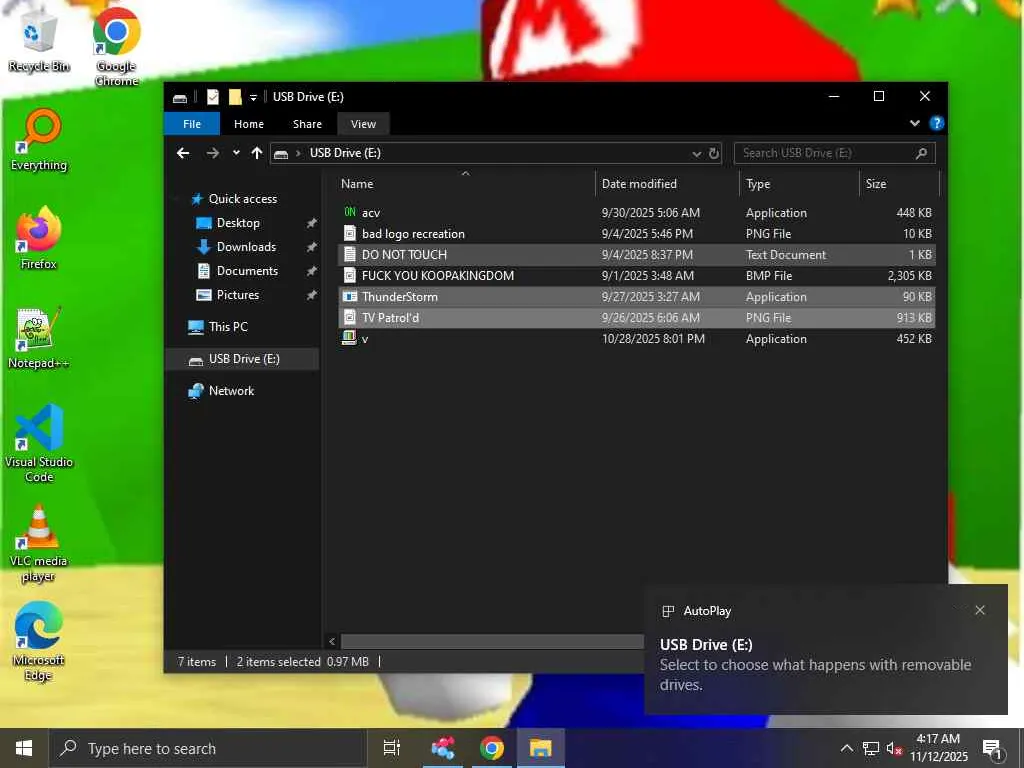The image size is (1024, 768).
Task: Click the taskbar search box
Action: [208, 748]
